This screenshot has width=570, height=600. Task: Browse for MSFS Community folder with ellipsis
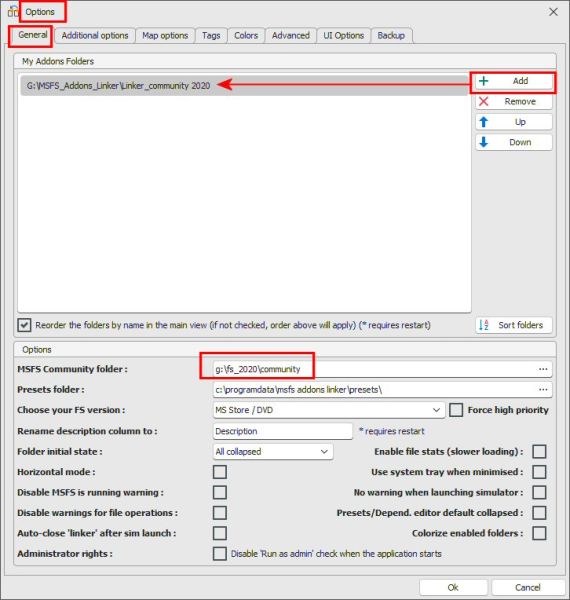543,369
